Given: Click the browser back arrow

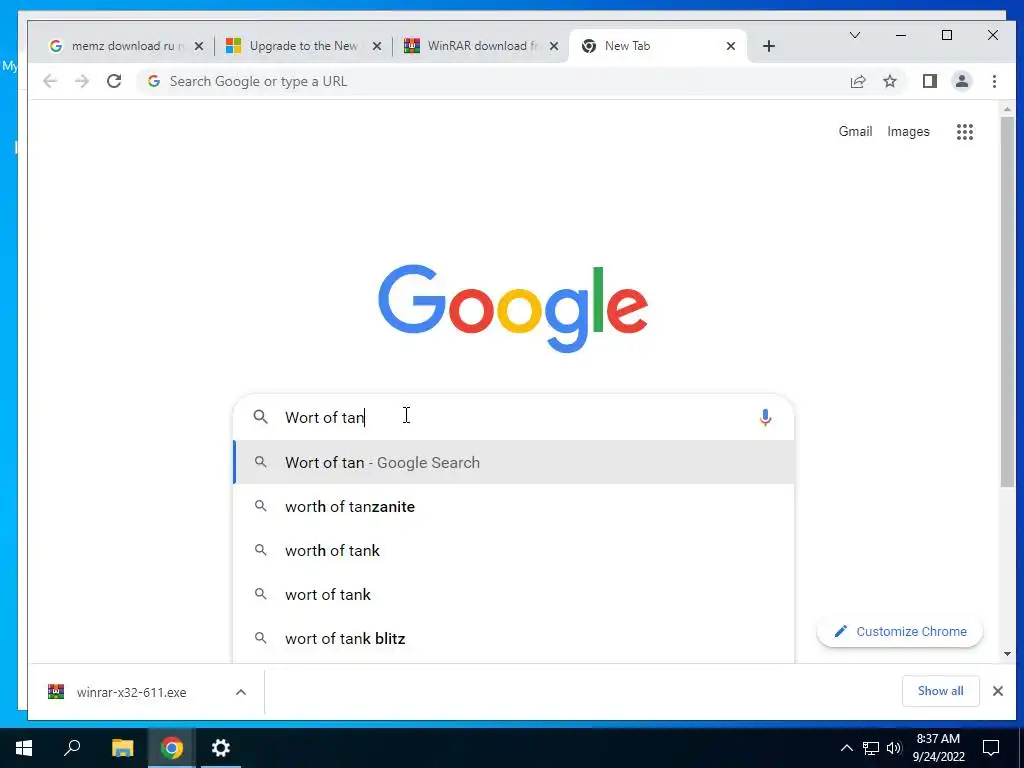Looking at the screenshot, I should [x=50, y=81].
